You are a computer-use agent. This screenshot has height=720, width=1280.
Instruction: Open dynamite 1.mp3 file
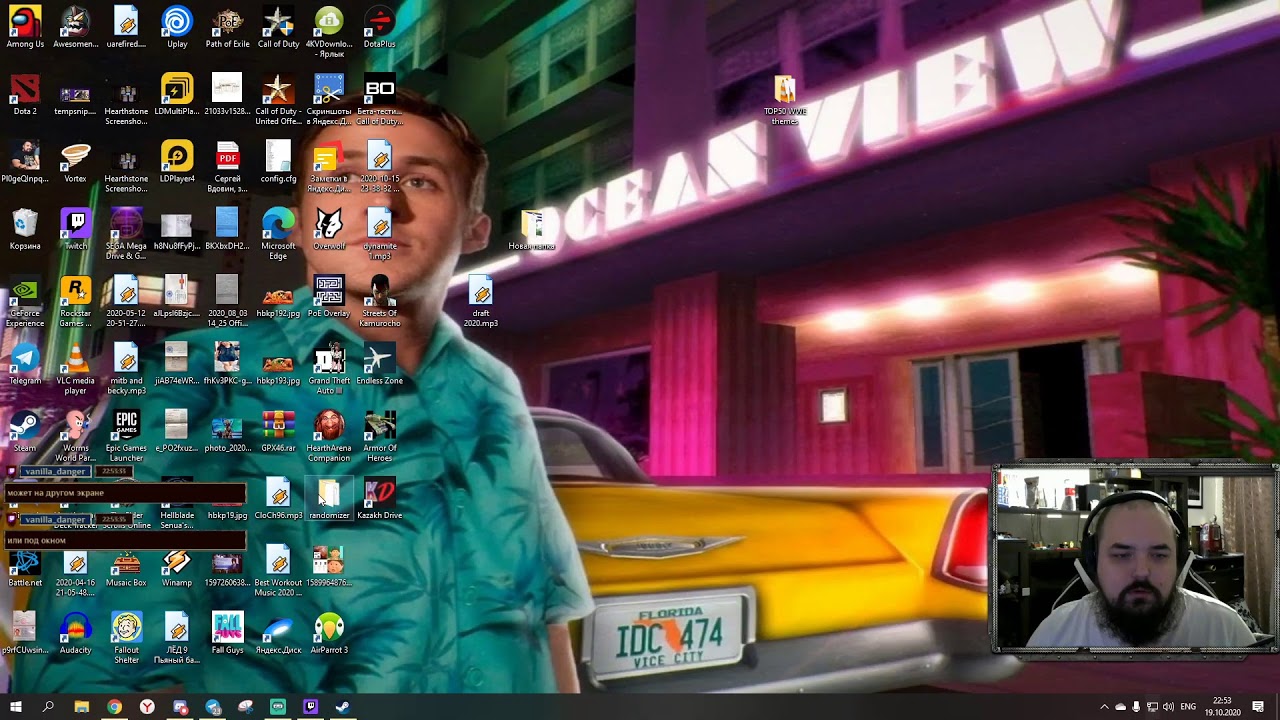(x=379, y=234)
